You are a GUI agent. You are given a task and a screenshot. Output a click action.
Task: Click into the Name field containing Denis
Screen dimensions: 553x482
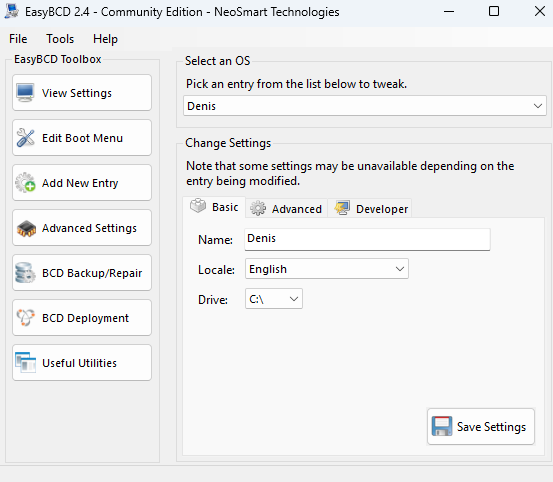click(x=367, y=239)
